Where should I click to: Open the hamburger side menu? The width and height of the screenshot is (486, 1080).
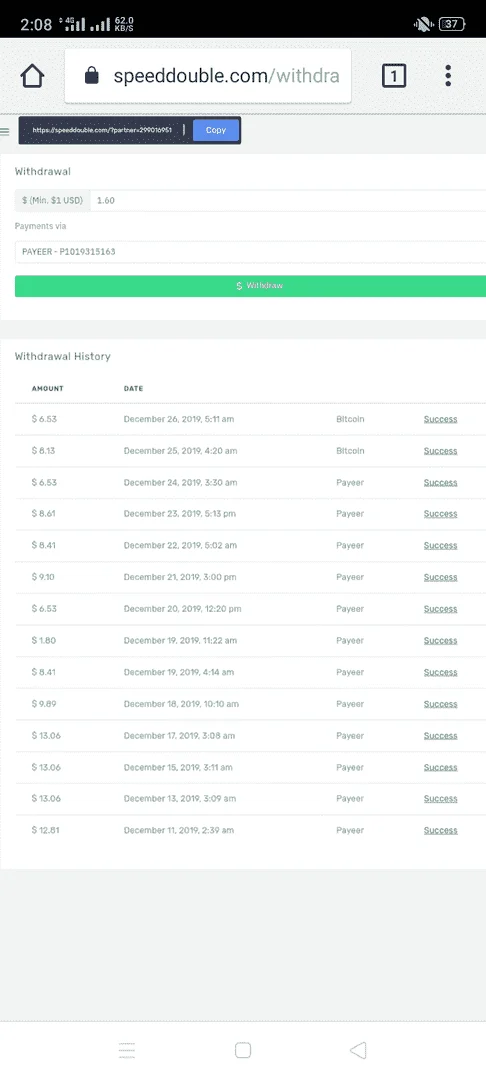click(4, 131)
